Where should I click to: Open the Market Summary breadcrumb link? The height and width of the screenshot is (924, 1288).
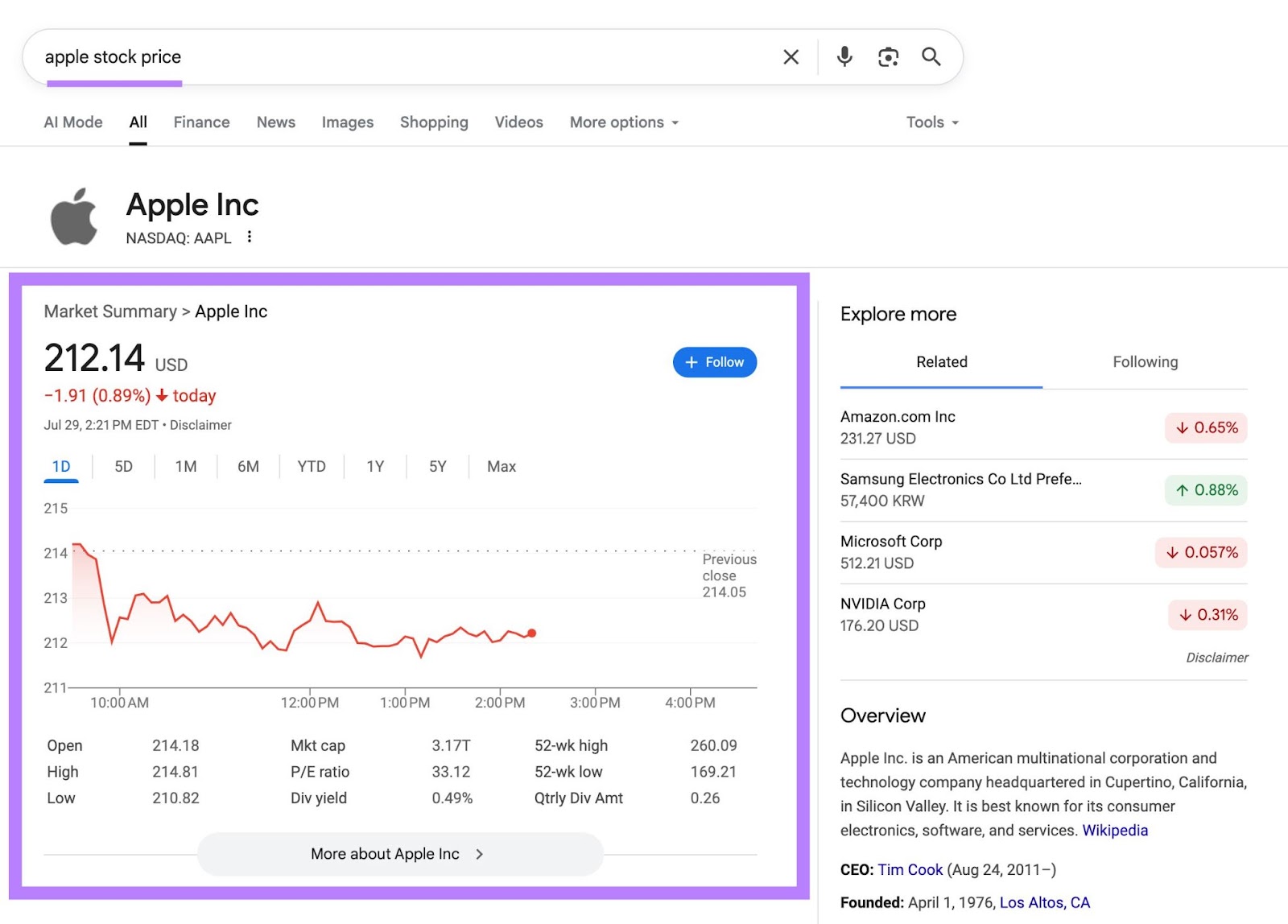[110, 311]
